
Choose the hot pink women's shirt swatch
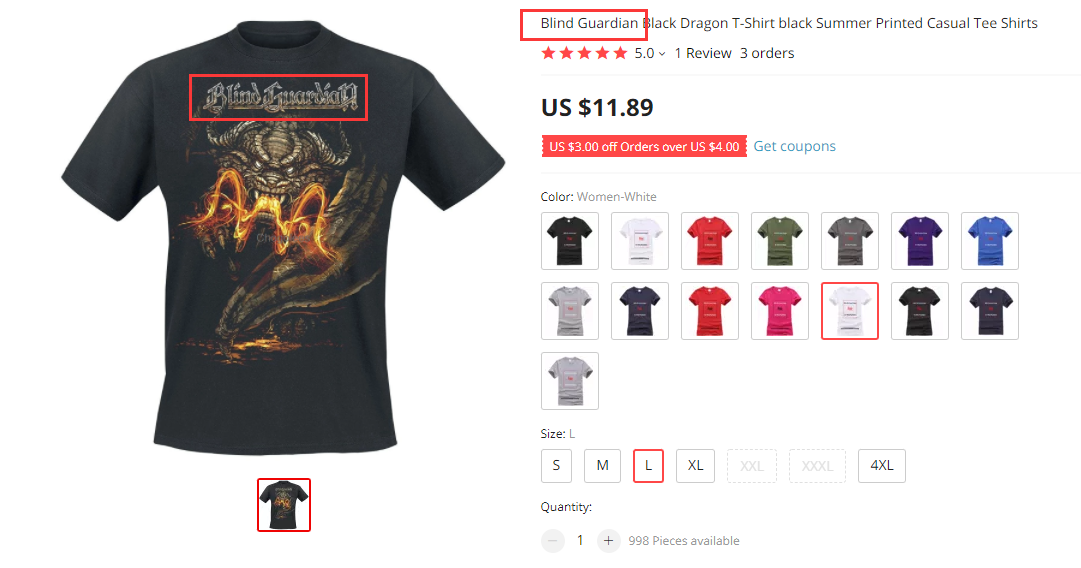point(780,311)
